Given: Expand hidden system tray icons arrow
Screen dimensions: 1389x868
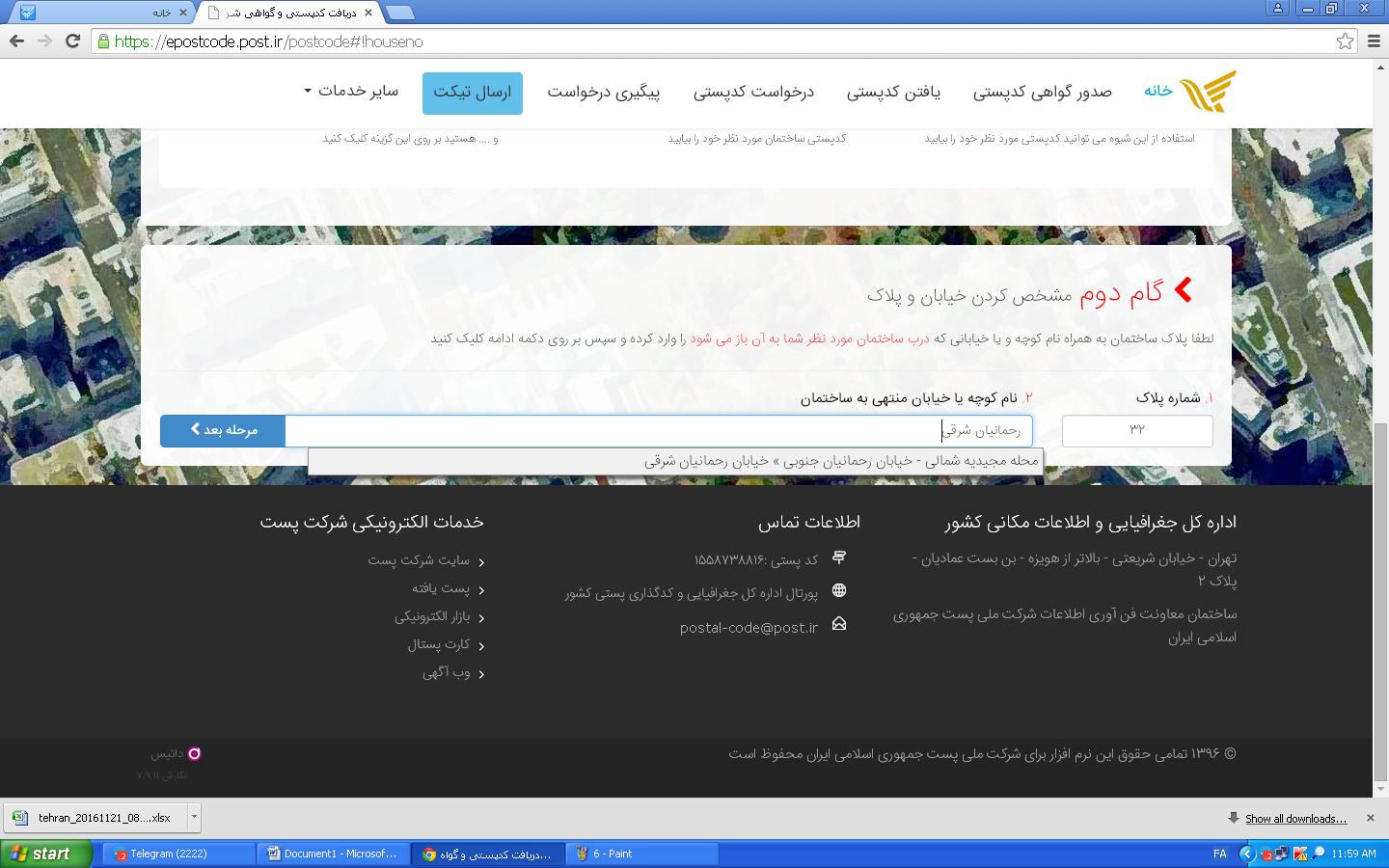Looking at the screenshot, I should pyautogui.click(x=1246, y=854).
